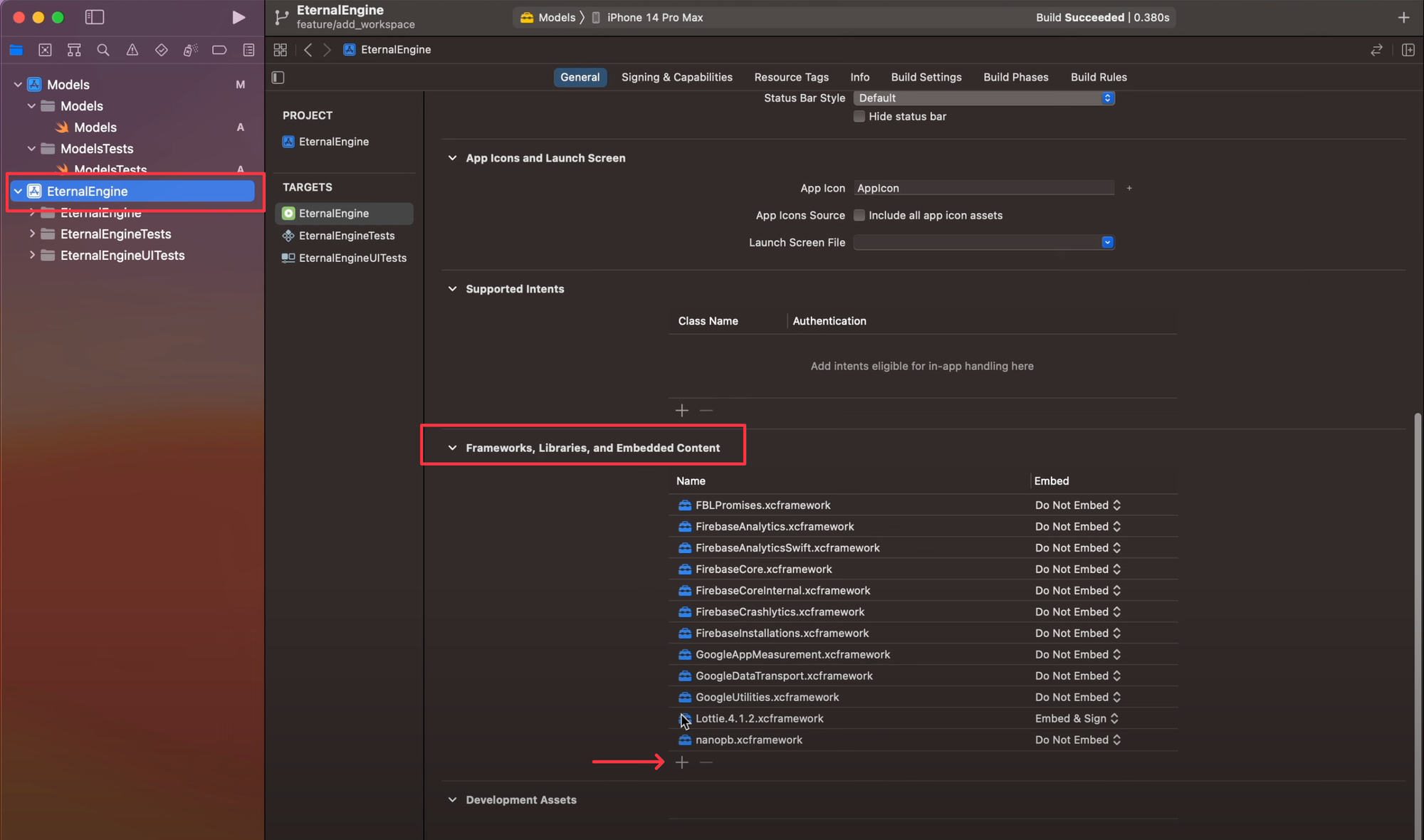Viewport: 1424px width, 840px height.
Task: Click add framework plus button
Action: [682, 762]
